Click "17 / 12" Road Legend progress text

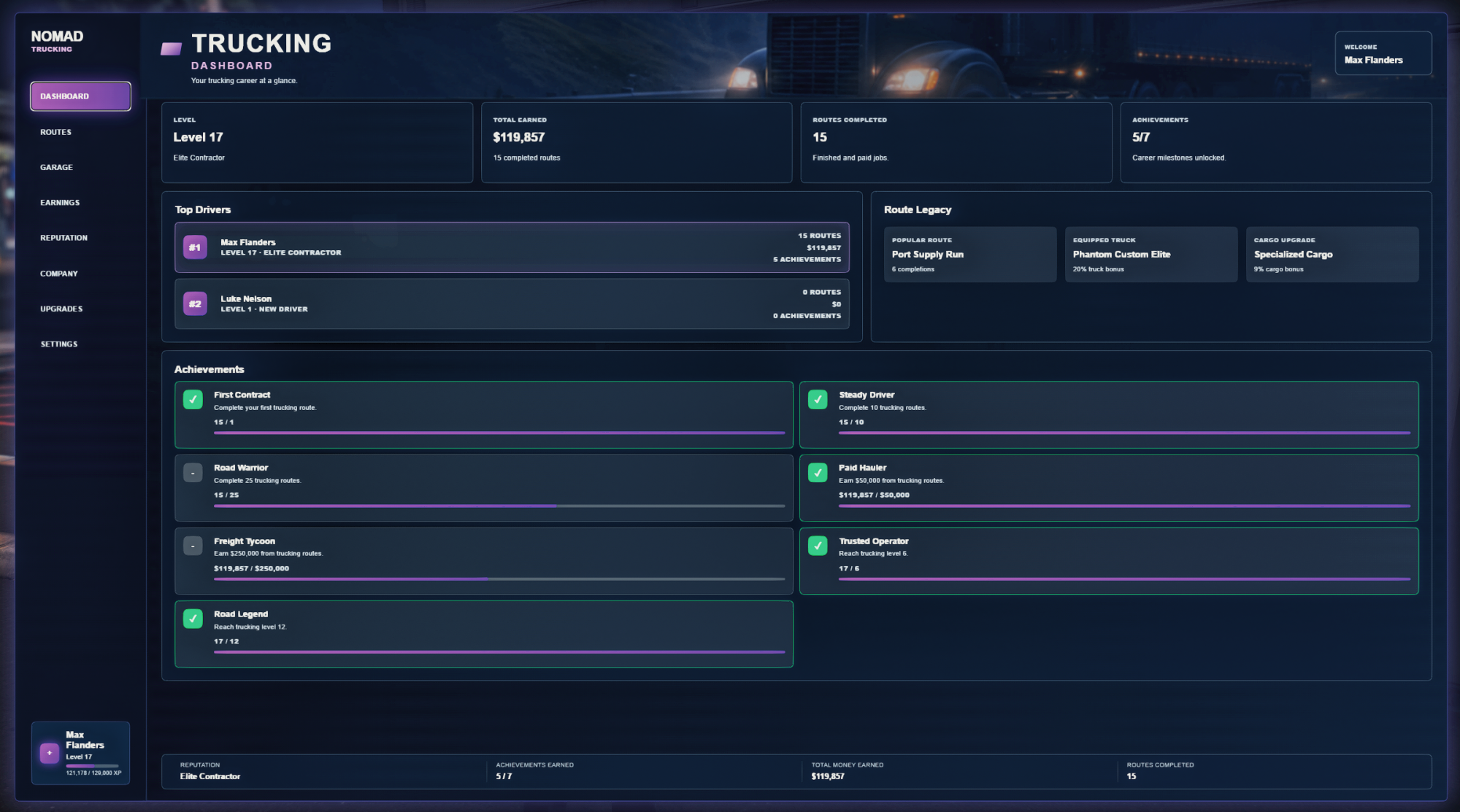tap(226, 641)
